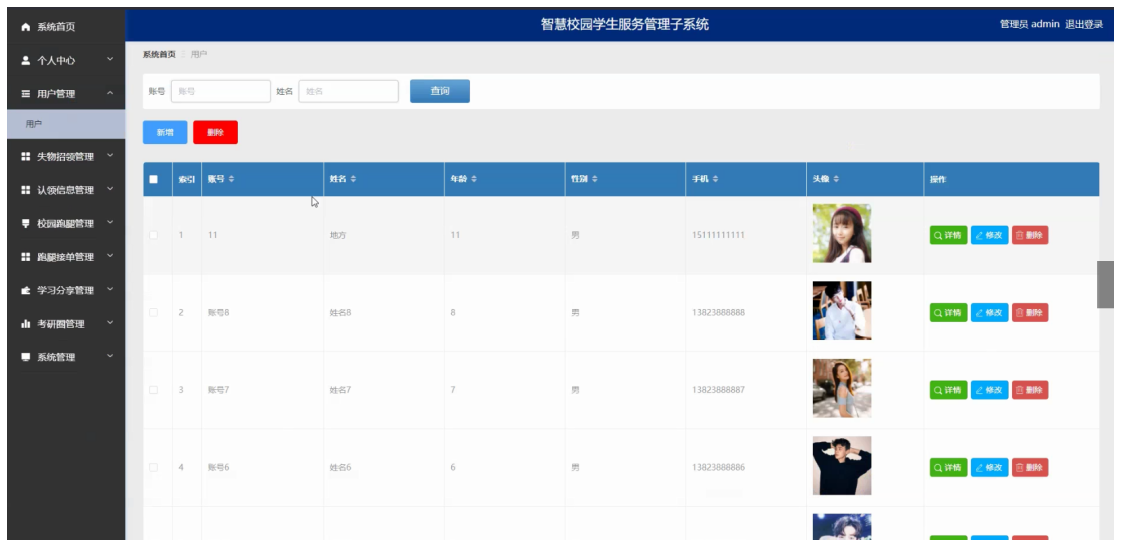This screenshot has width=1143, height=555.
Task: Click 删除 for 账号6
Action: coord(1030,467)
